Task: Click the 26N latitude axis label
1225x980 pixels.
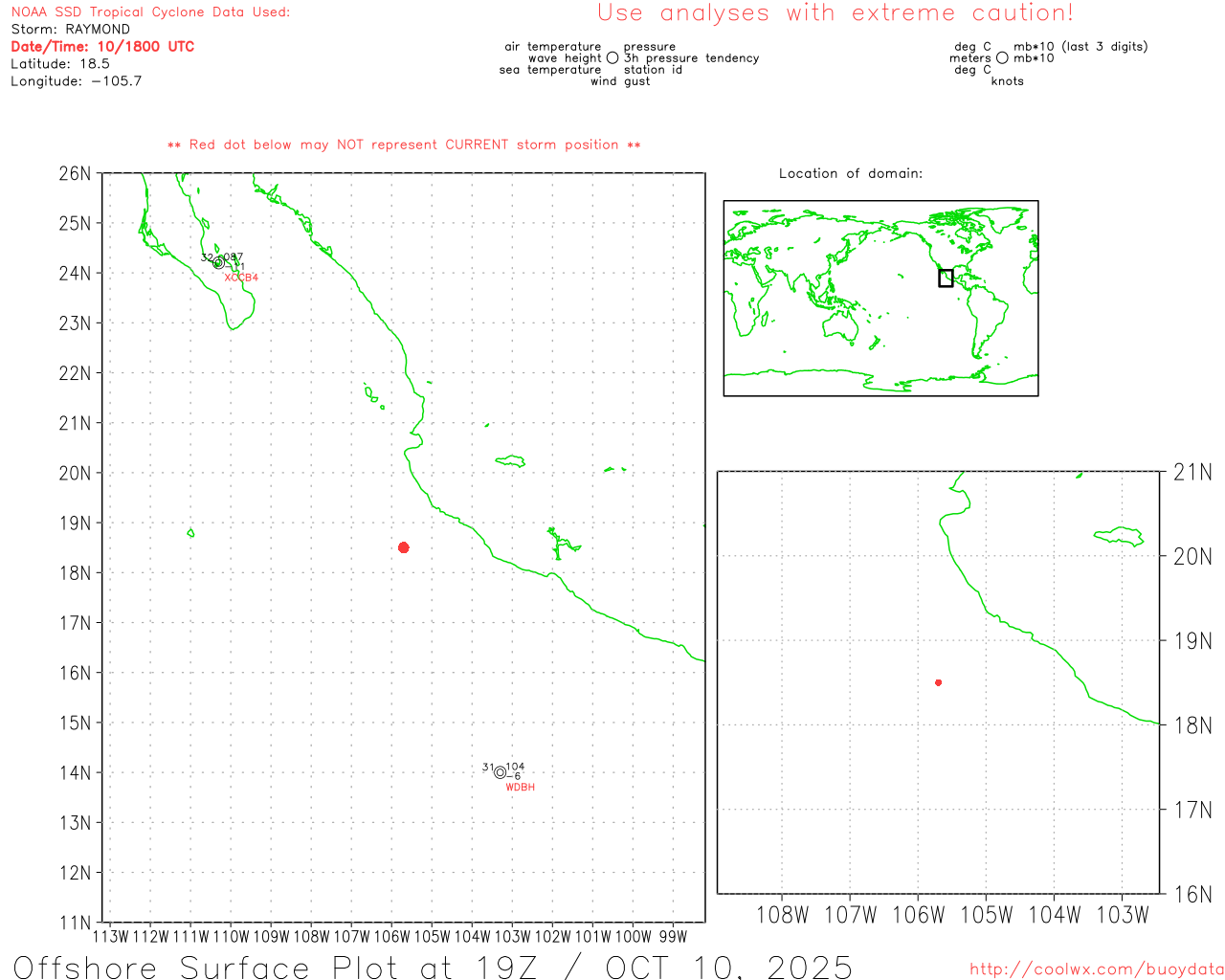Action: pyautogui.click(x=75, y=173)
